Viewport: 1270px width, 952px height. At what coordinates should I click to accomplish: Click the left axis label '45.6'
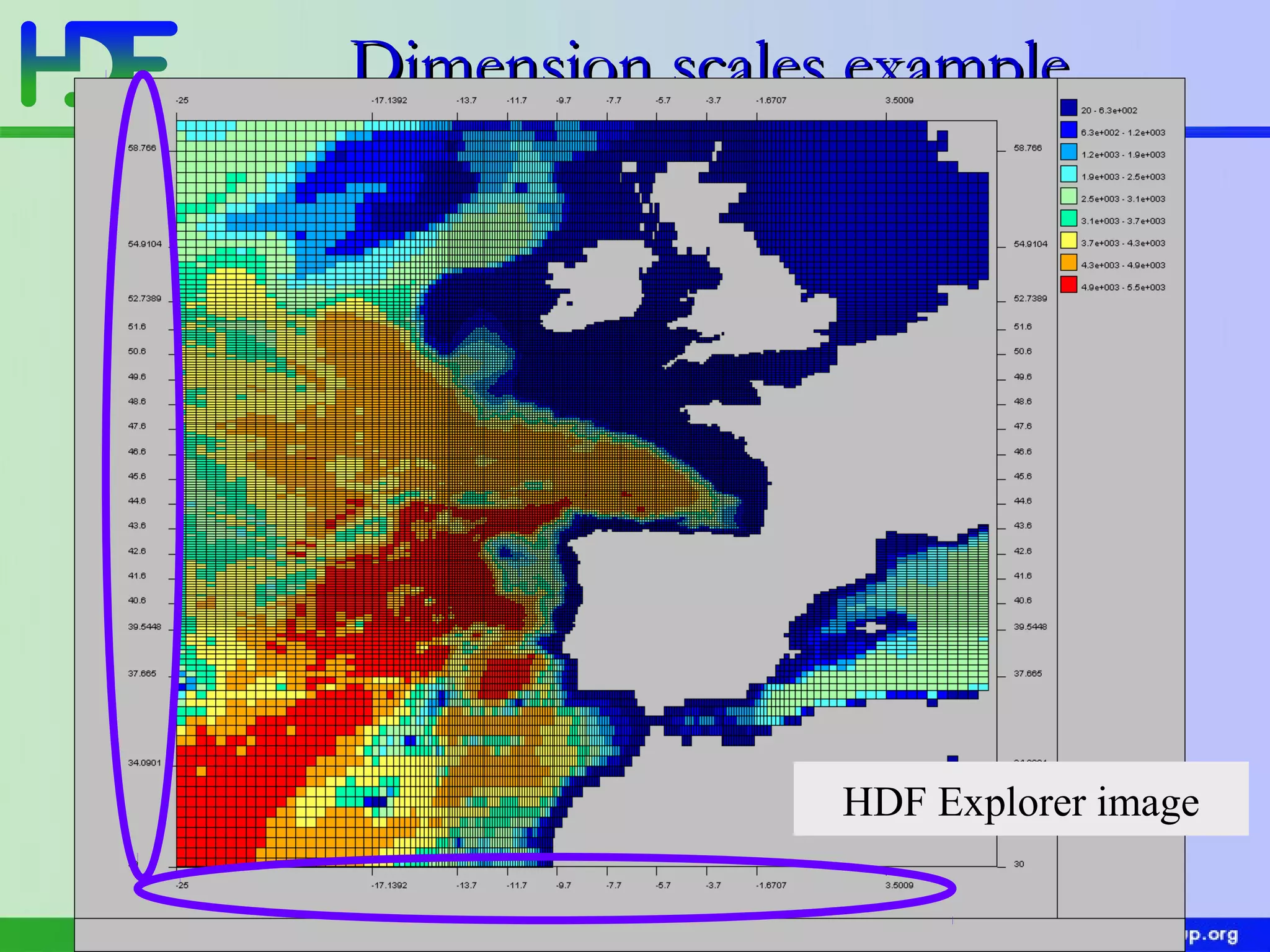tap(137, 477)
